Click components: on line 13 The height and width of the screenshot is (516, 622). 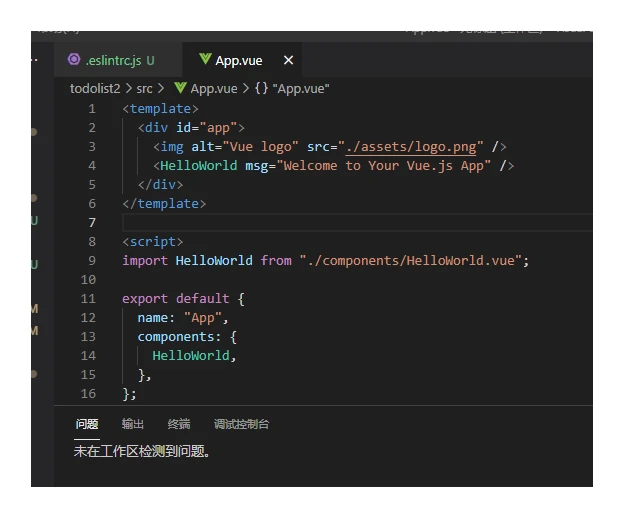pyautogui.click(x=179, y=337)
